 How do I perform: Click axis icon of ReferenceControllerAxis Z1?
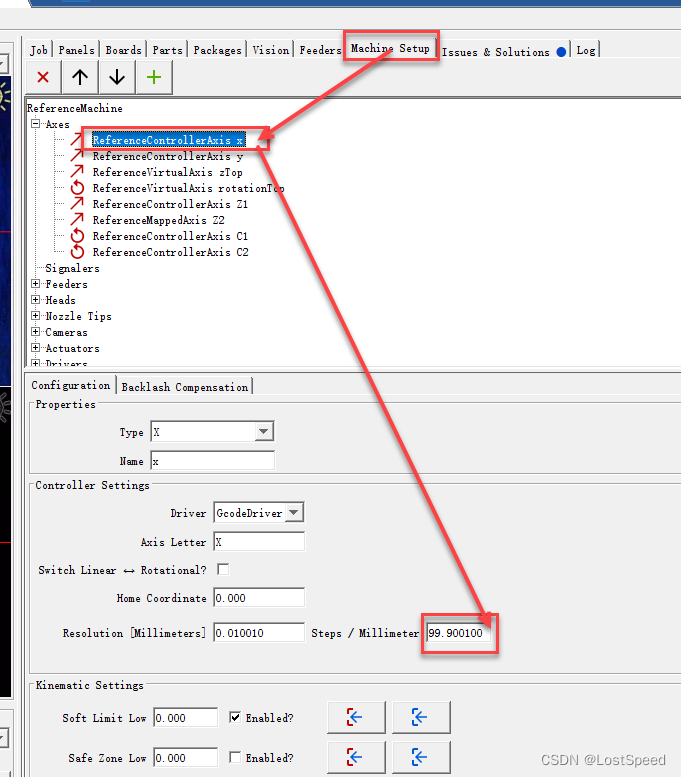point(77,204)
